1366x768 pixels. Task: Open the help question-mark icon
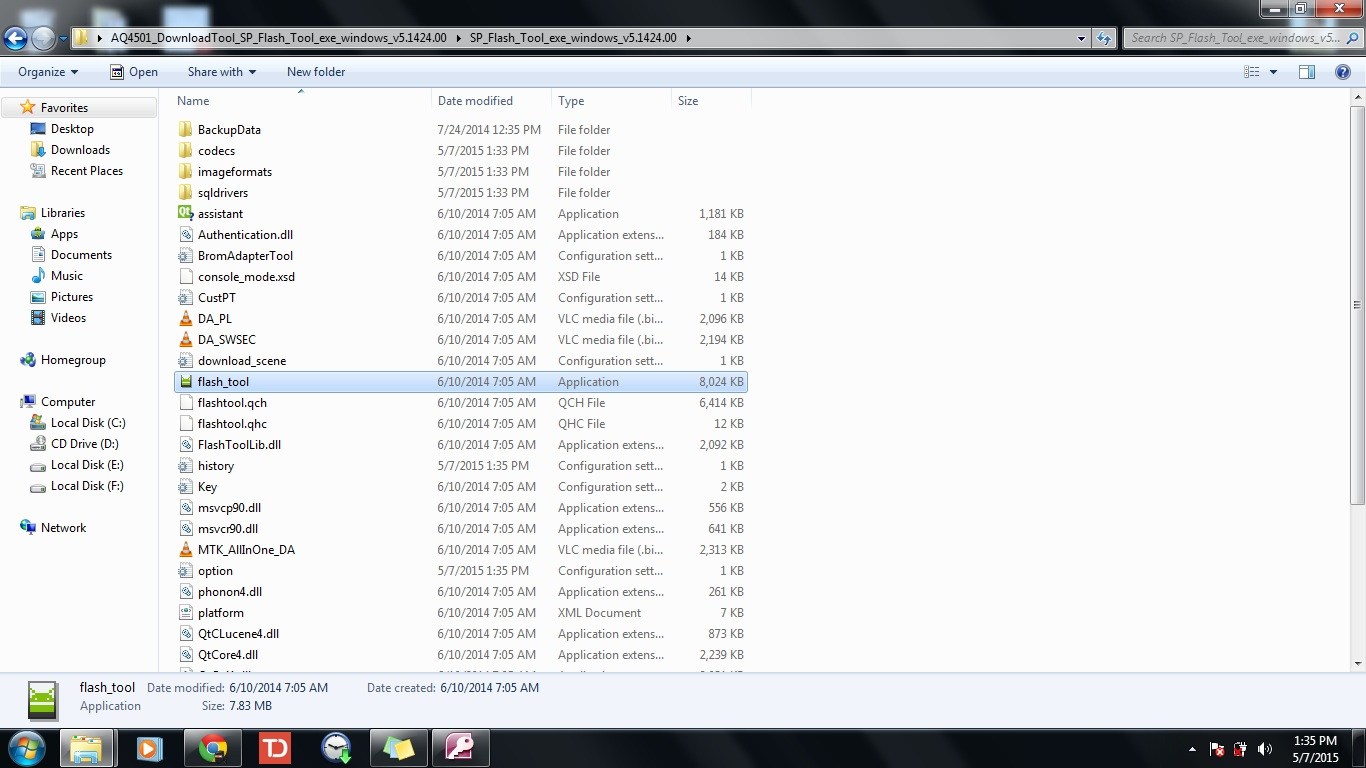[1344, 71]
